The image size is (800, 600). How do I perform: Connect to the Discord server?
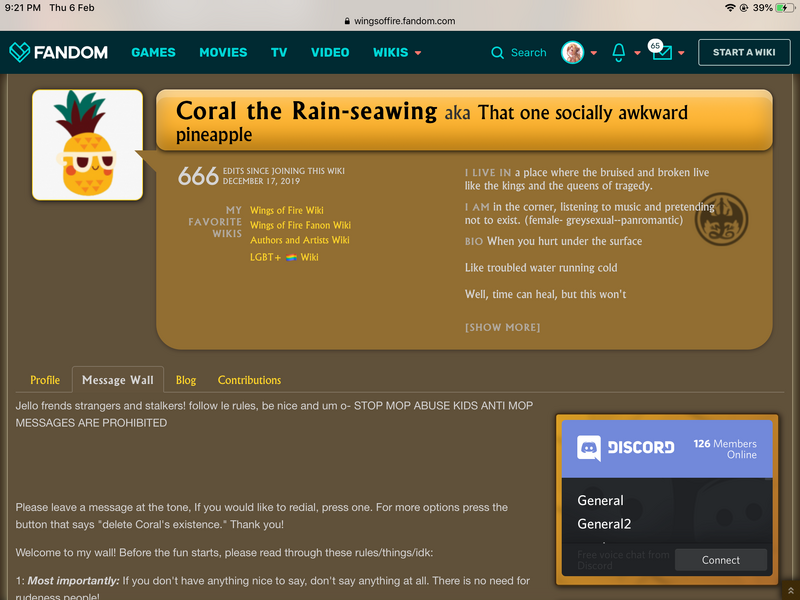[x=720, y=560]
